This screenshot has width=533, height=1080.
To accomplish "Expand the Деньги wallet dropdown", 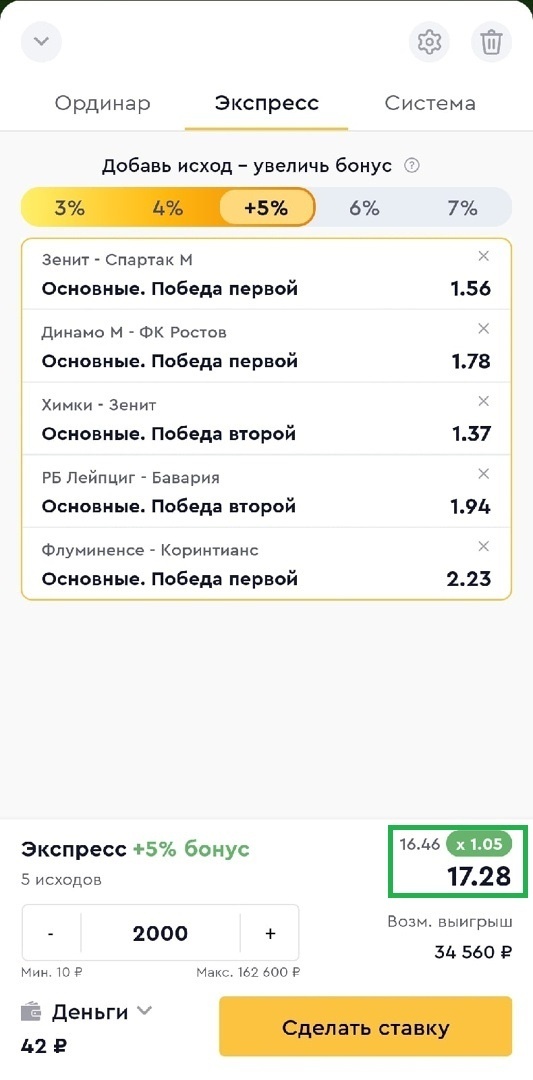I will (x=144, y=1010).
